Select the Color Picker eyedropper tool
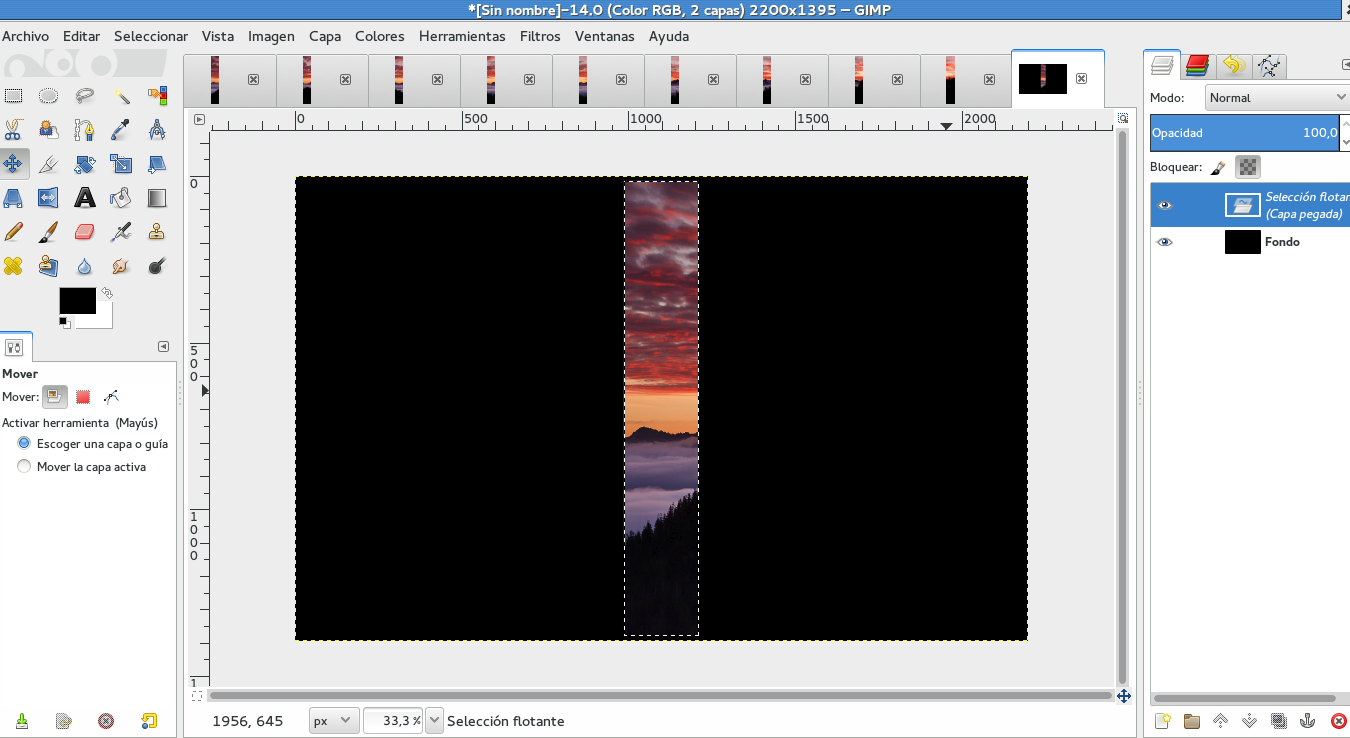The height and width of the screenshot is (738, 1350). [x=121, y=130]
